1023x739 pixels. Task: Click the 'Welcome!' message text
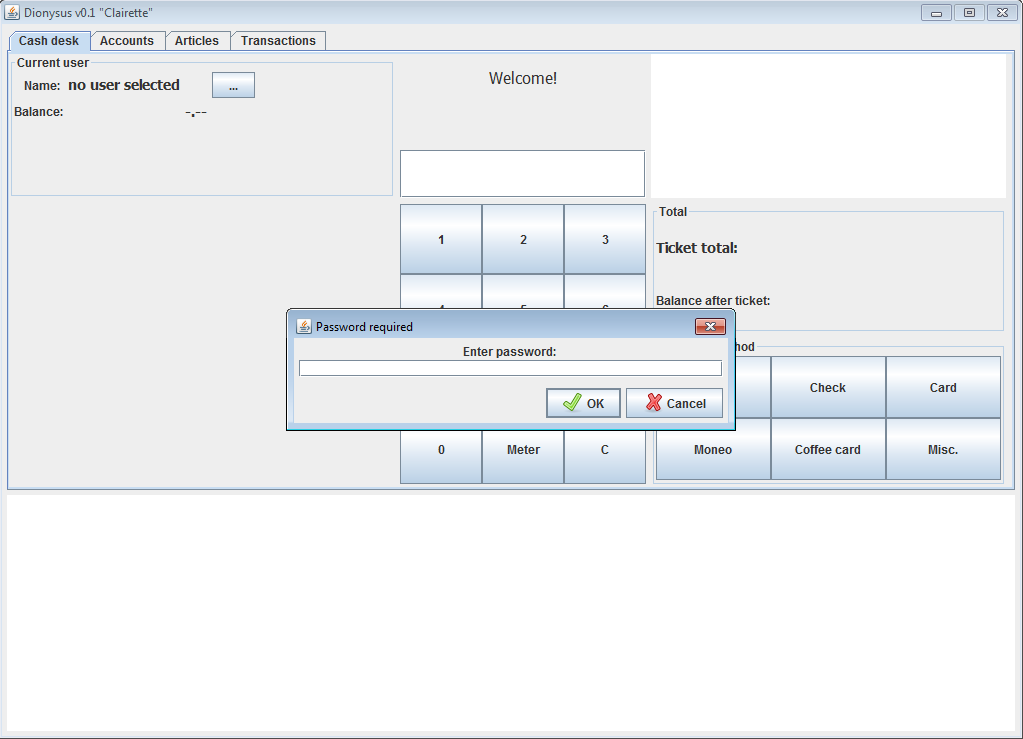point(523,78)
